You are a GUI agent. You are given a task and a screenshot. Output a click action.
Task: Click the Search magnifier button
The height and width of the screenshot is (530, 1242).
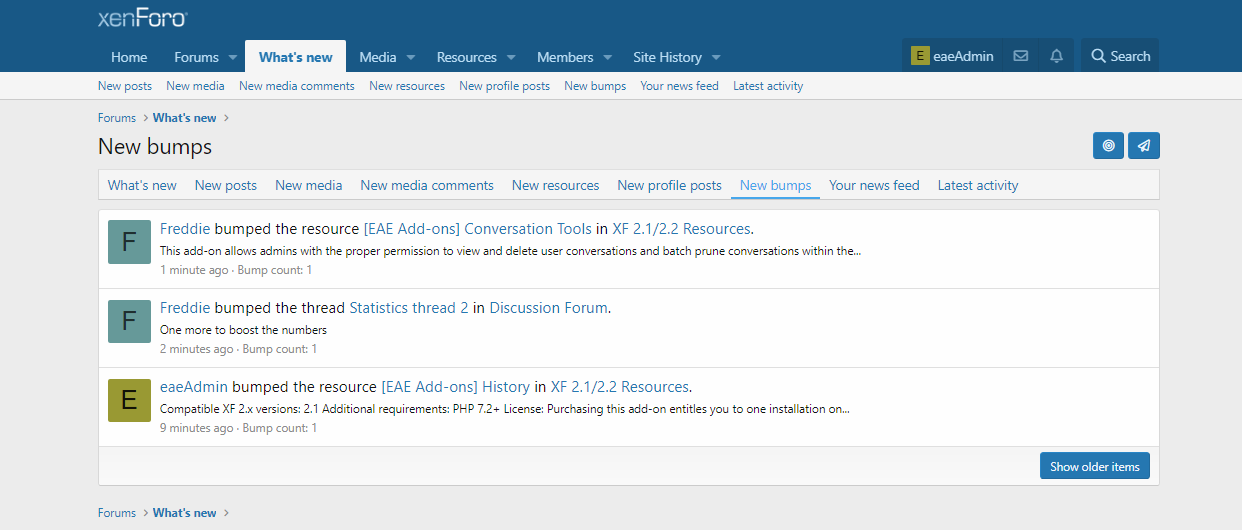(x=1120, y=56)
